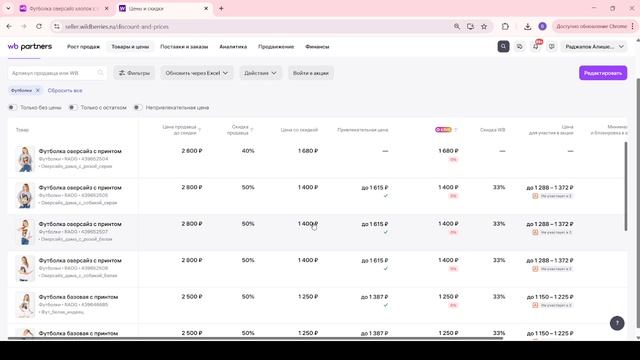Open thumbnail of first Футболка оверсайз row
The height and width of the screenshot is (360, 640).
pos(25,159)
